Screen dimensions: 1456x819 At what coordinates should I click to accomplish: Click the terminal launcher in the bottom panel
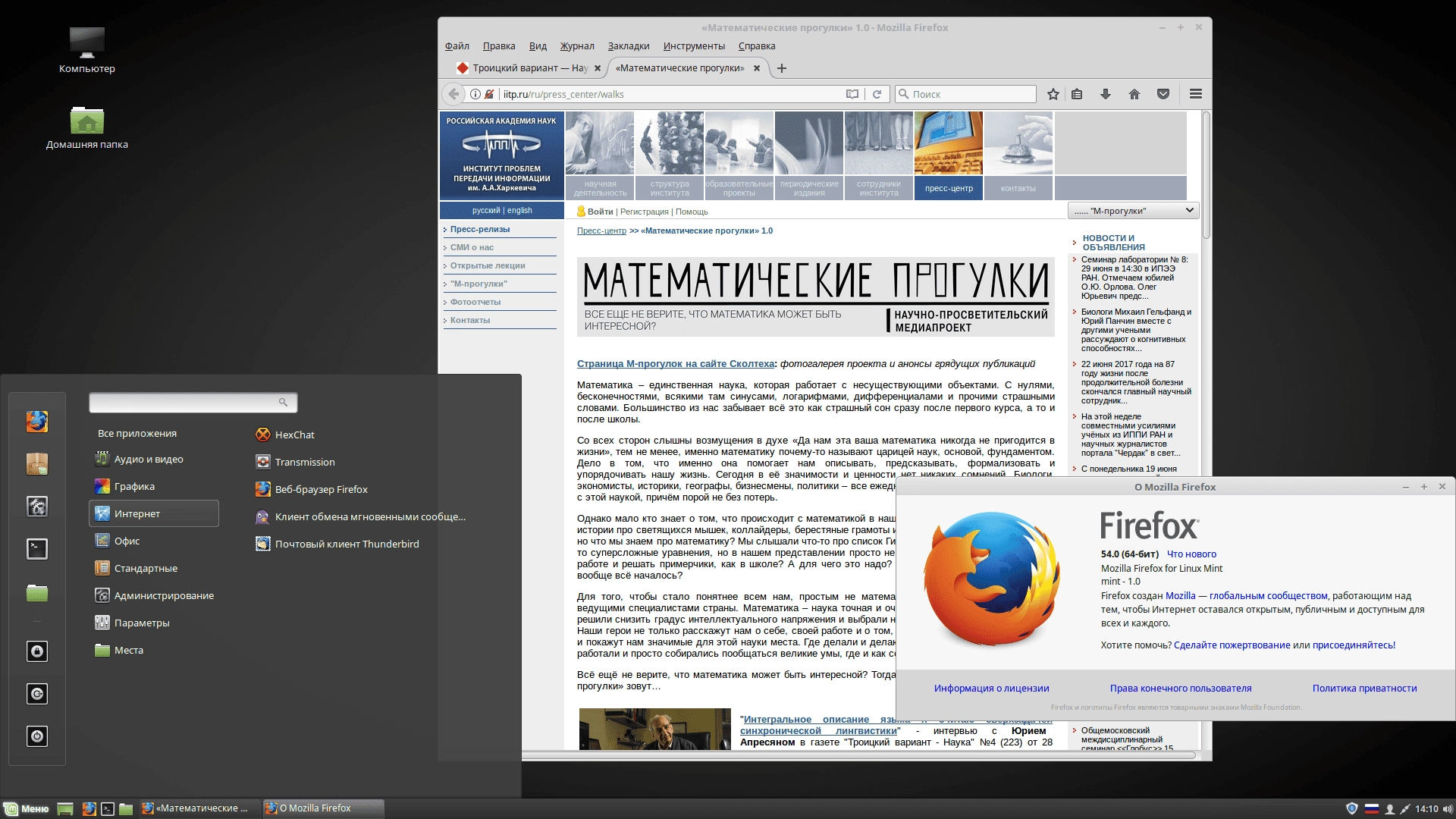pos(108,809)
